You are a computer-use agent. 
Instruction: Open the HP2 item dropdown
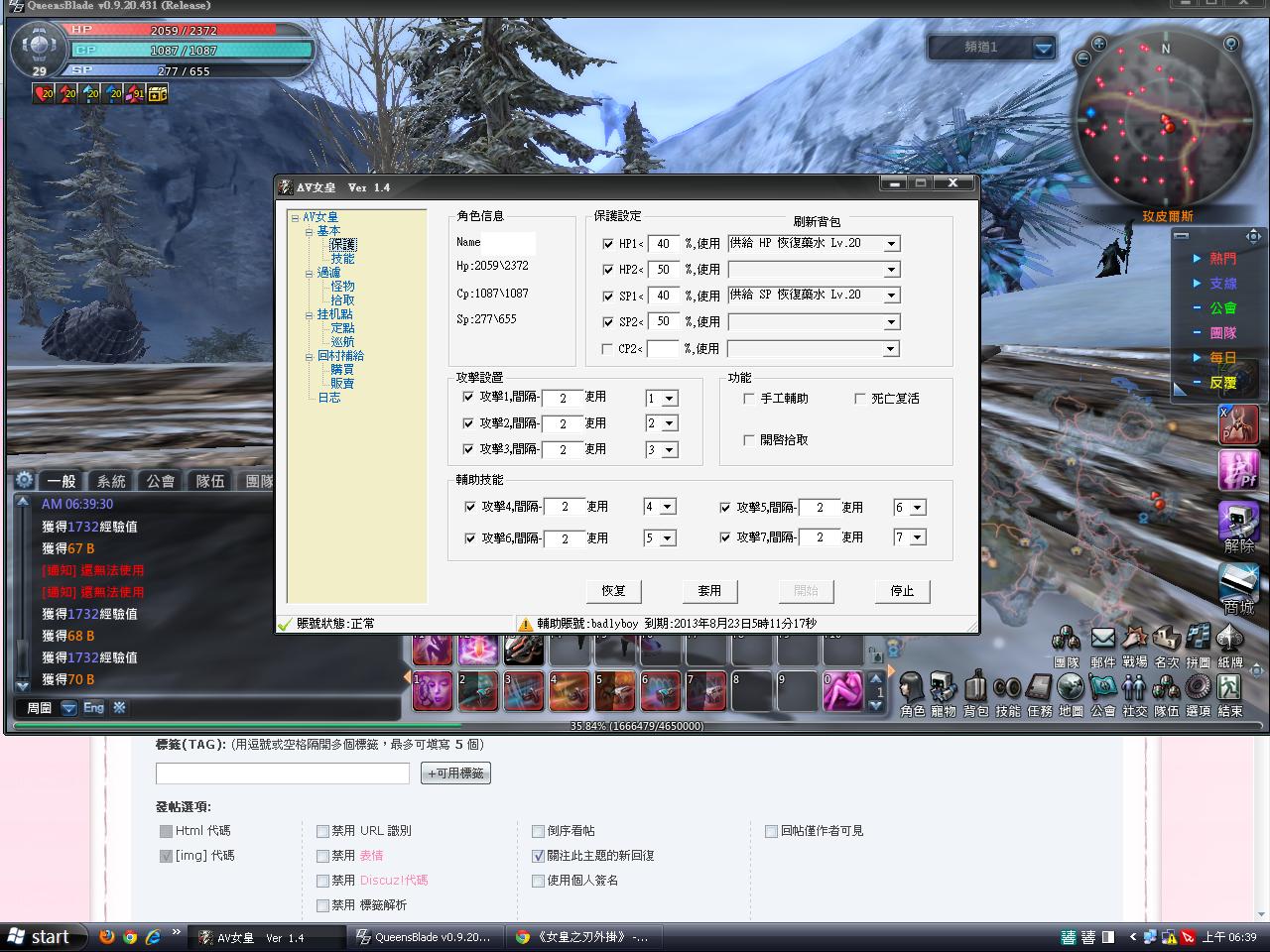(x=891, y=270)
